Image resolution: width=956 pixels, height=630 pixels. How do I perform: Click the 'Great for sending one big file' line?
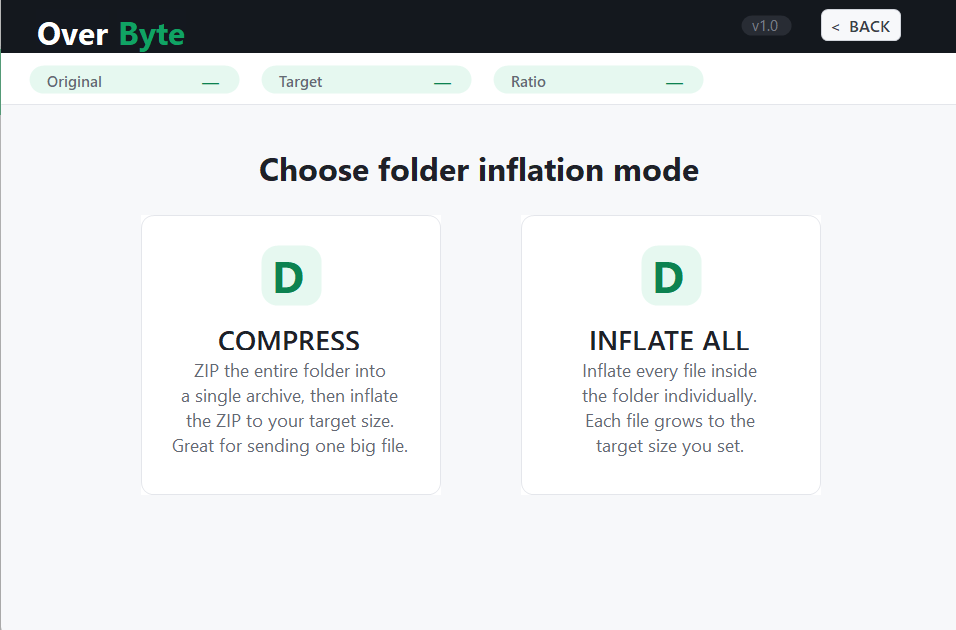[x=290, y=446]
